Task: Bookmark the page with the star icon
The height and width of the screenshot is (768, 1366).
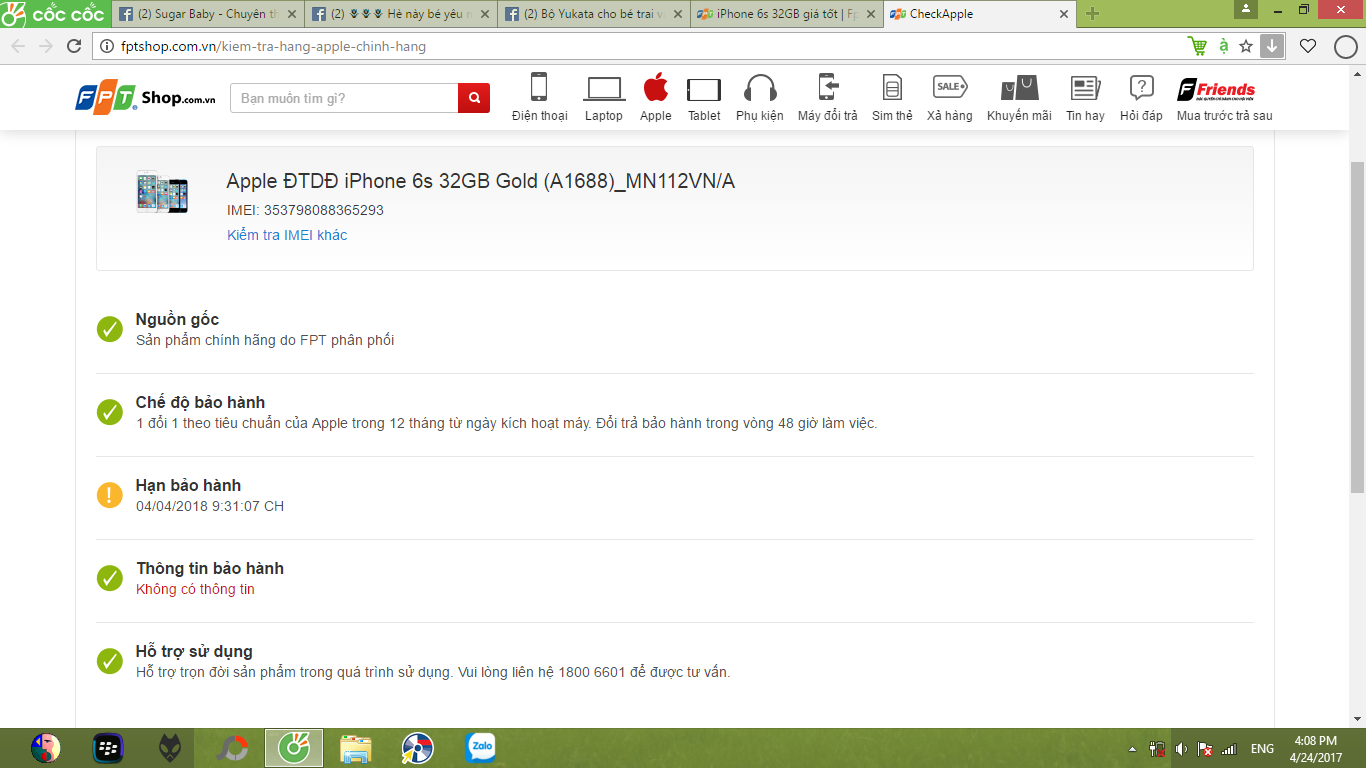Action: (x=1246, y=46)
